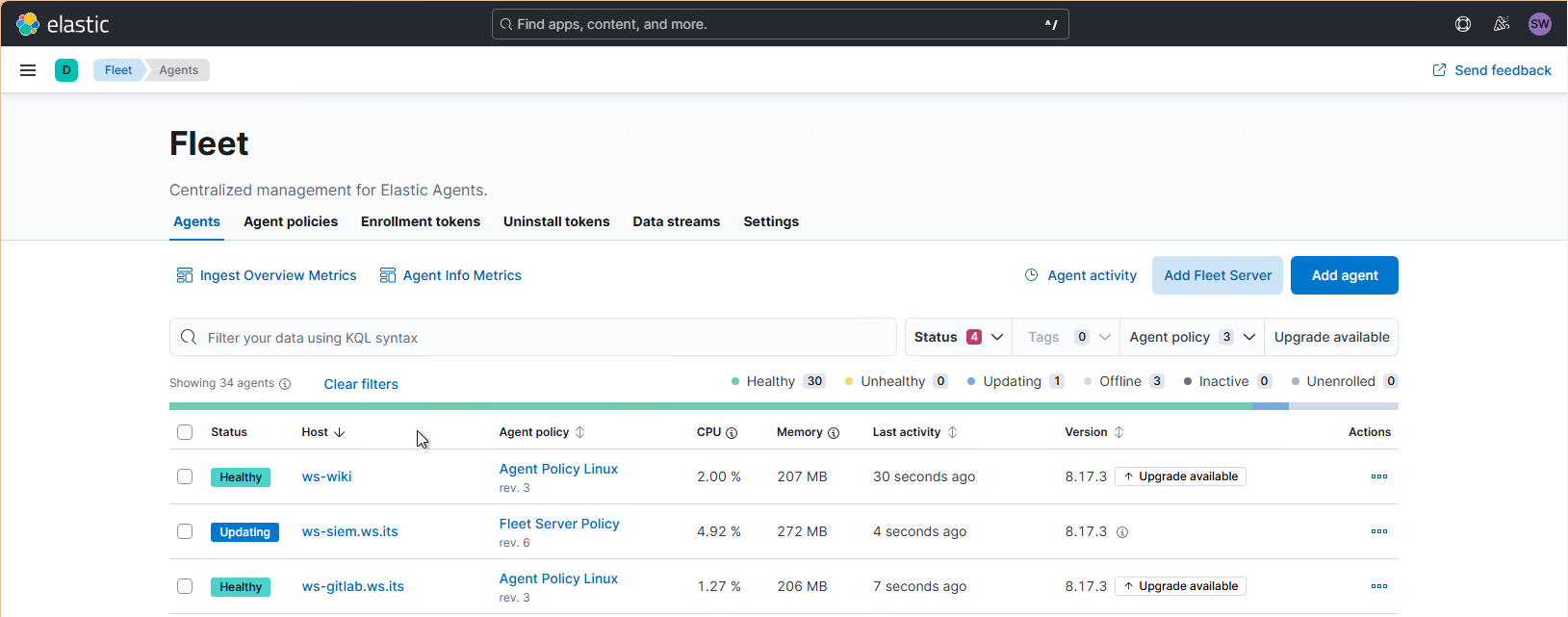Open the Settings tab
The height and width of the screenshot is (617, 1568).
771,221
